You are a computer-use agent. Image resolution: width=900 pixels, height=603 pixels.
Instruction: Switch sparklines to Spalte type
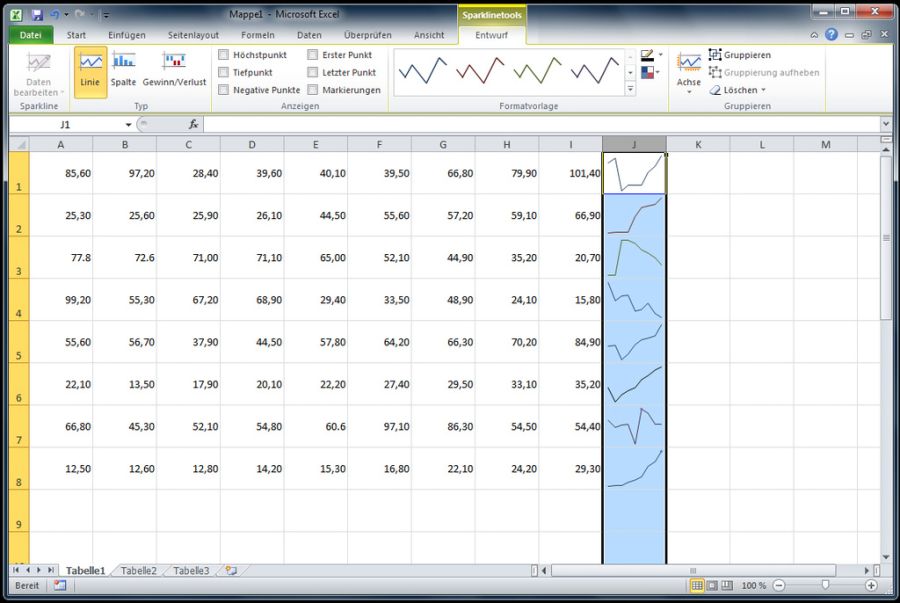(122, 72)
